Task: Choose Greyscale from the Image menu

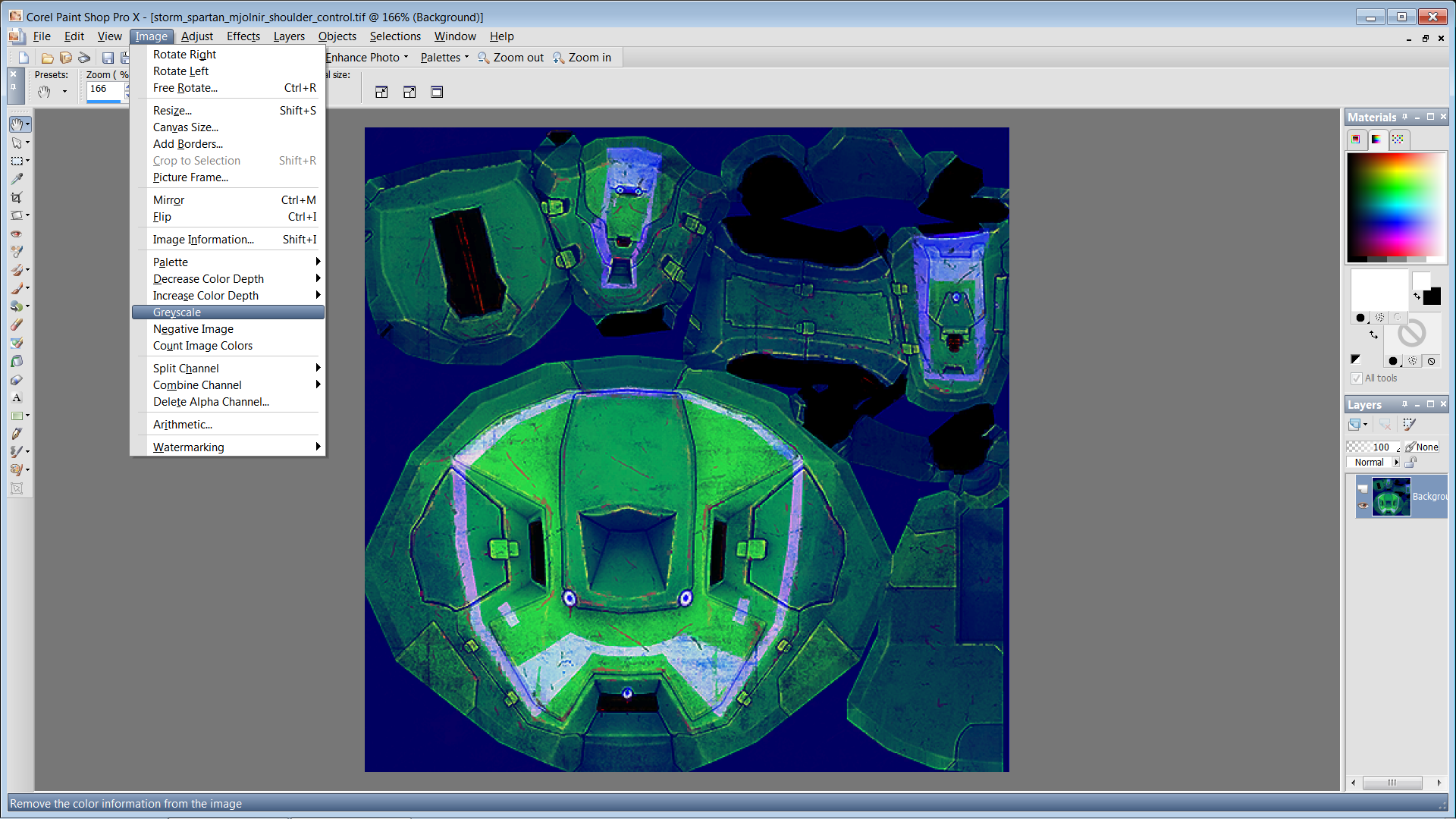Action: click(x=228, y=312)
